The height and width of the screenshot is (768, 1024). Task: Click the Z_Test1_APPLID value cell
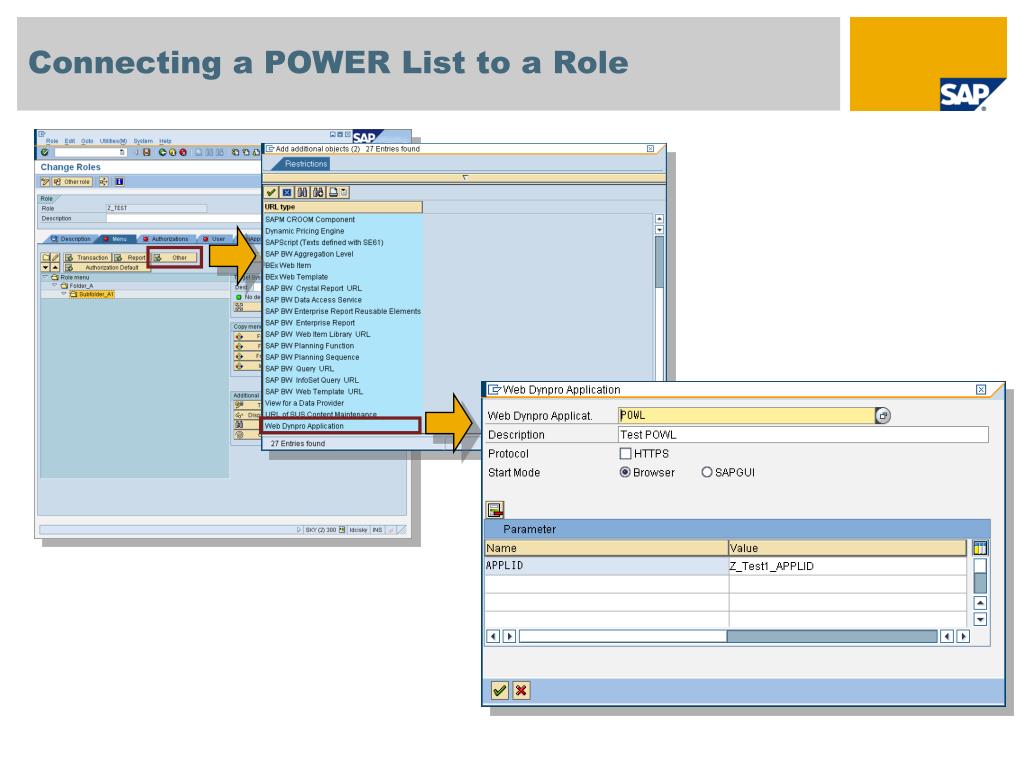847,566
